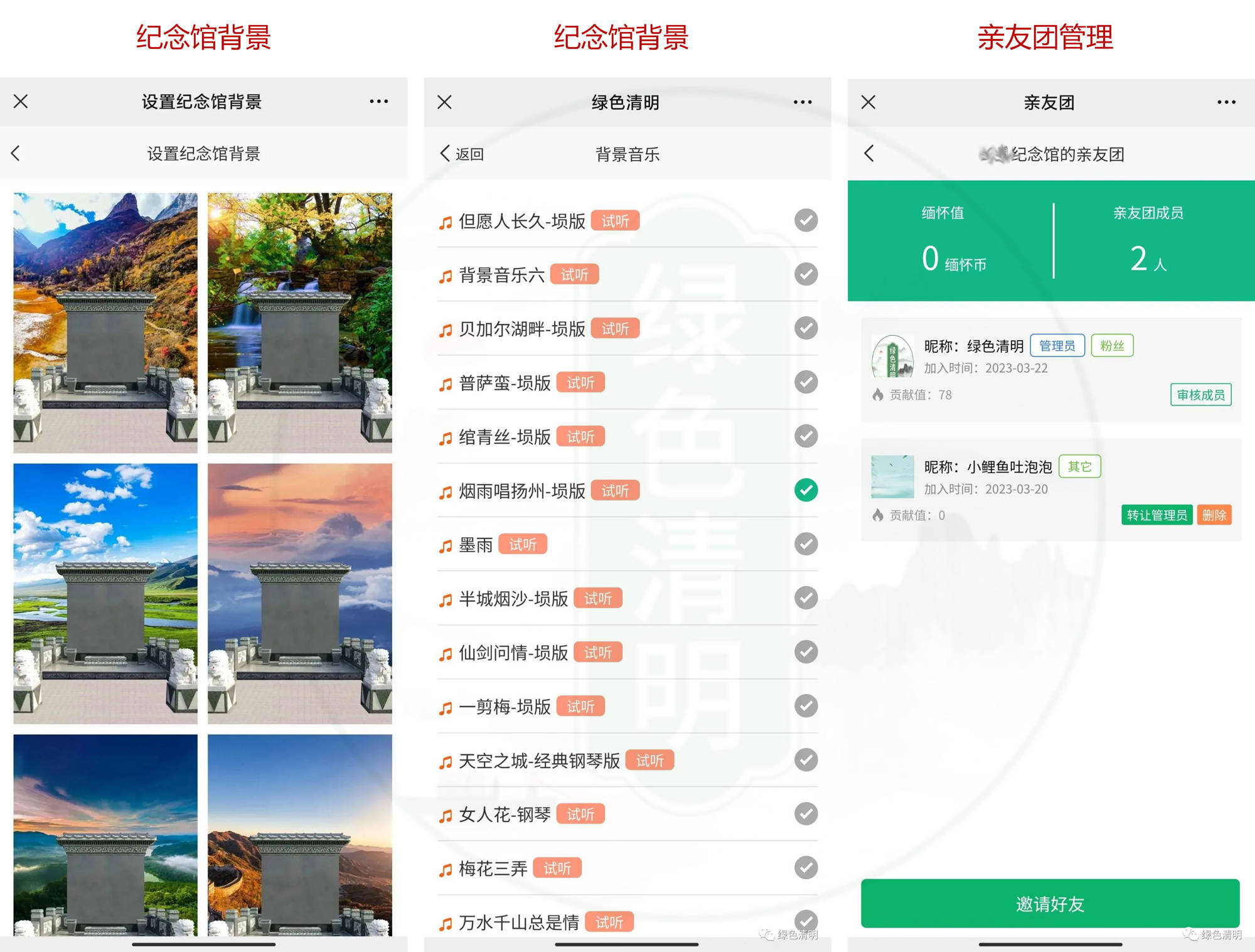Open three-dots menu in 设置纪念馆背景 header

[378, 101]
